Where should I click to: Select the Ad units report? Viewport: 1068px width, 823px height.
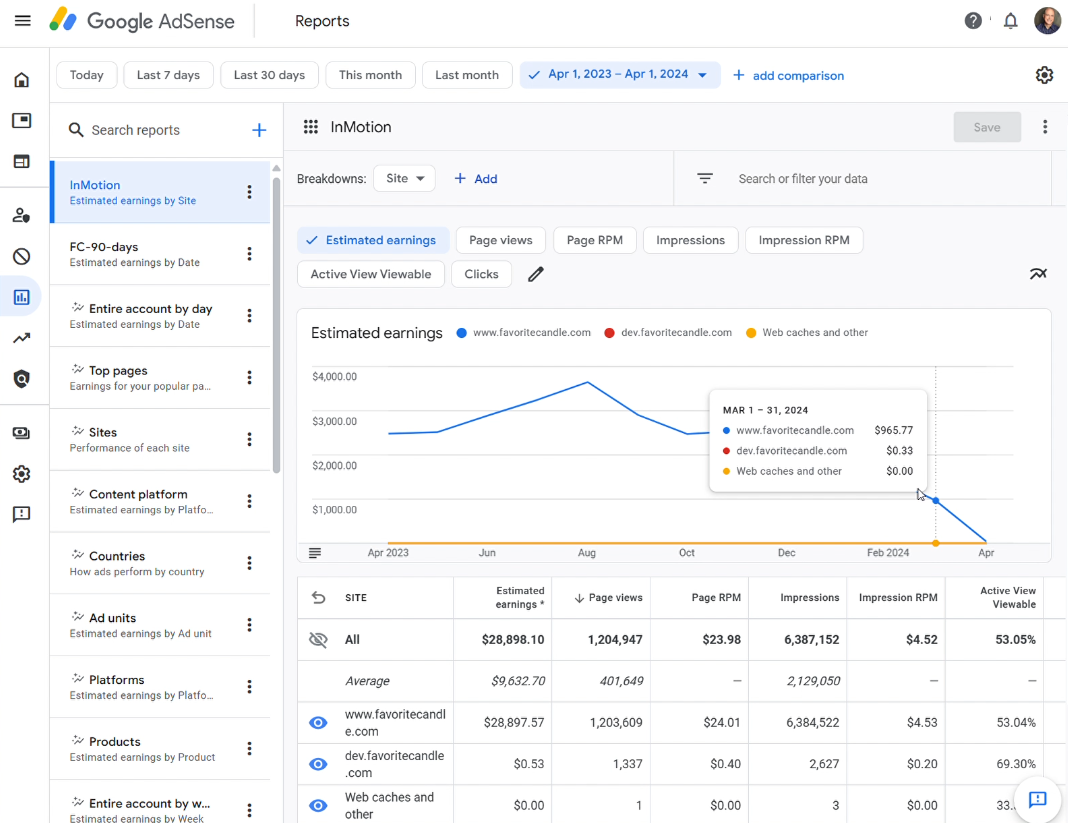click(x=160, y=625)
